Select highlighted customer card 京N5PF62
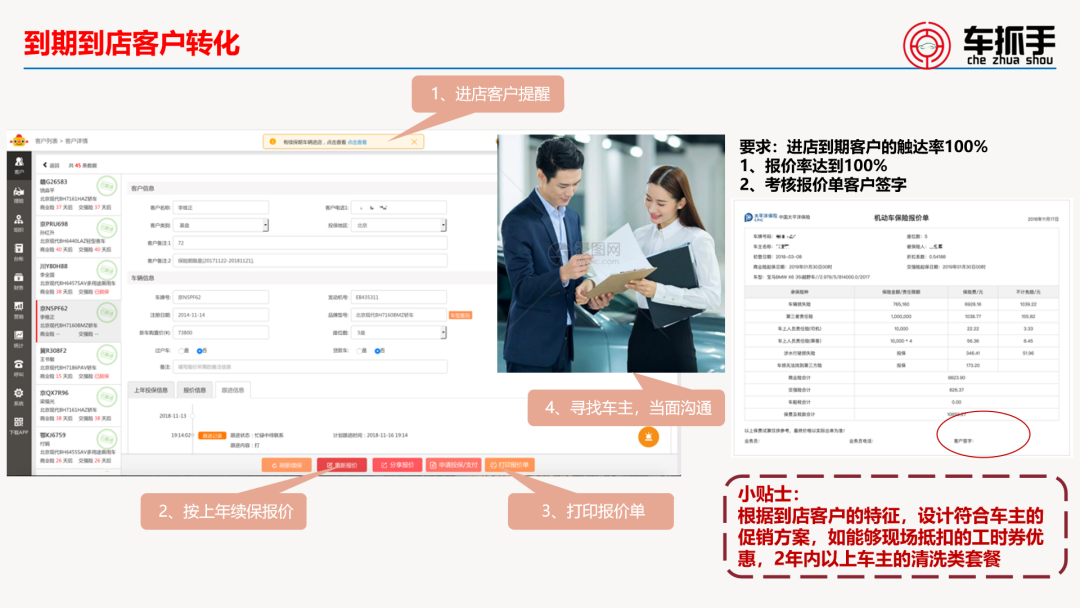The height and width of the screenshot is (608, 1080). click(78, 321)
